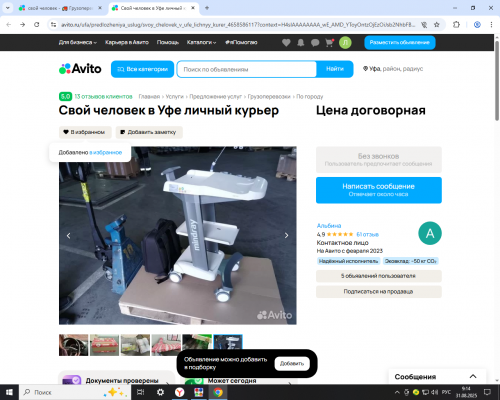
Task: Open the Chrome profile icon in toolbar
Action: 477,25
